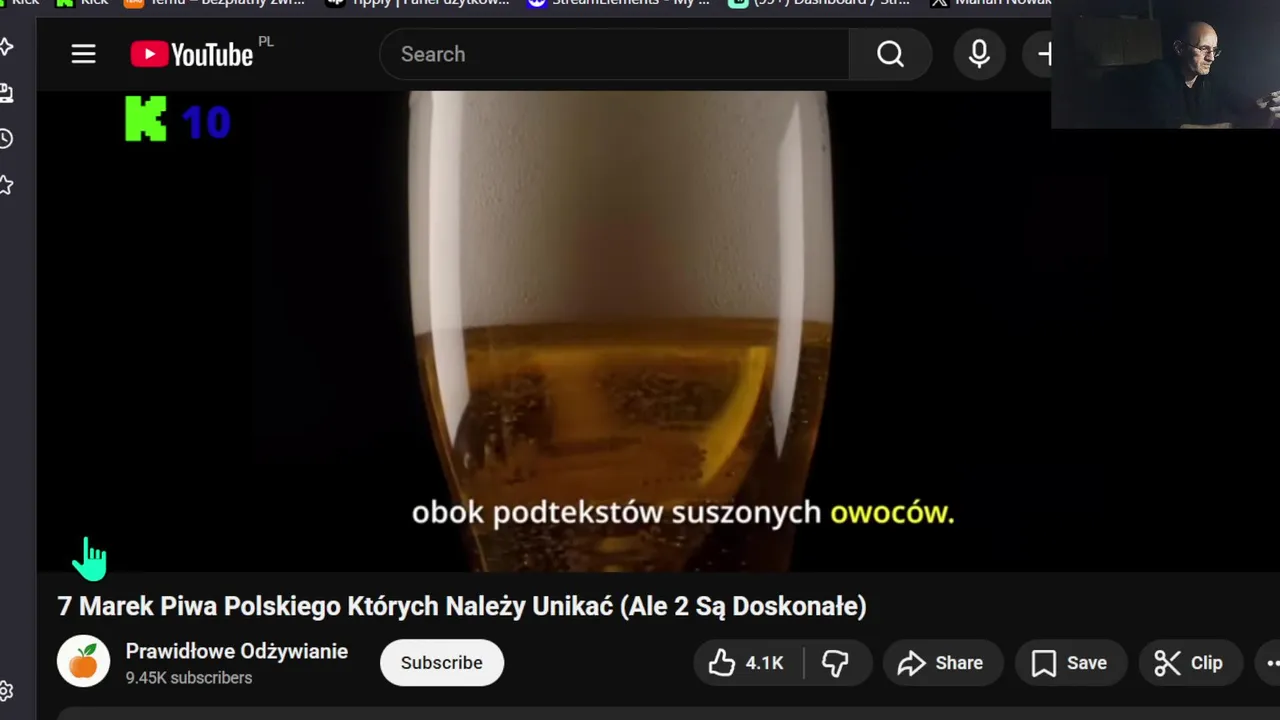Open the YouTube guide hamburger menu
1280x720 pixels.
point(83,54)
